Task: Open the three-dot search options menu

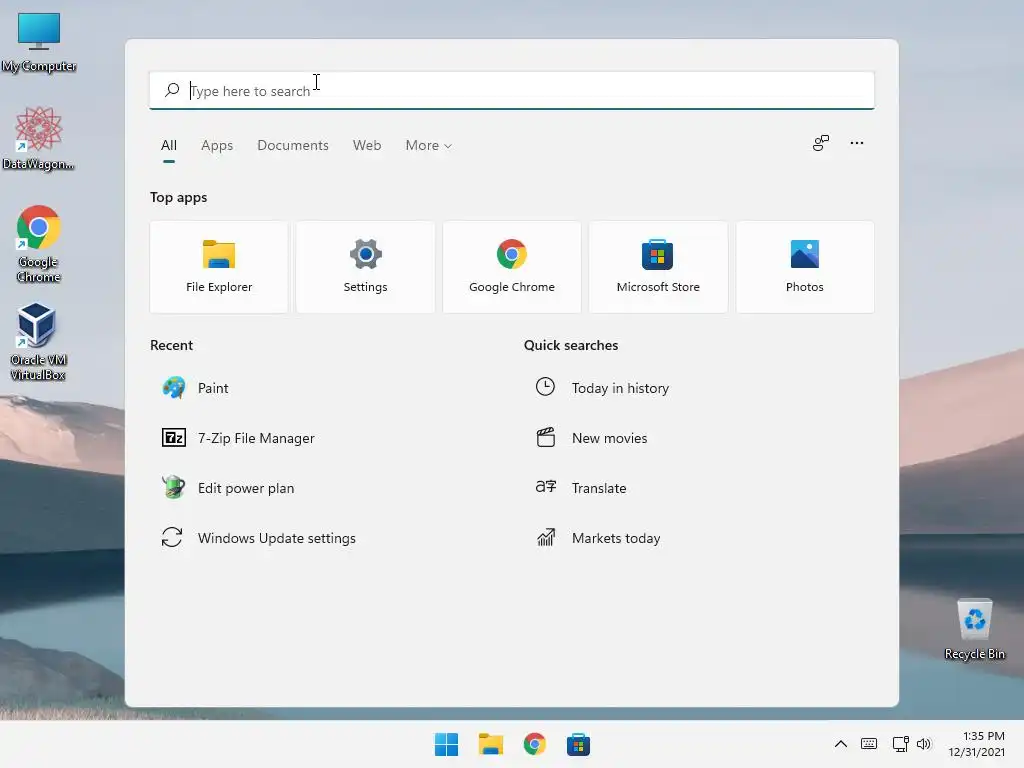Action: pyautogui.click(x=857, y=143)
